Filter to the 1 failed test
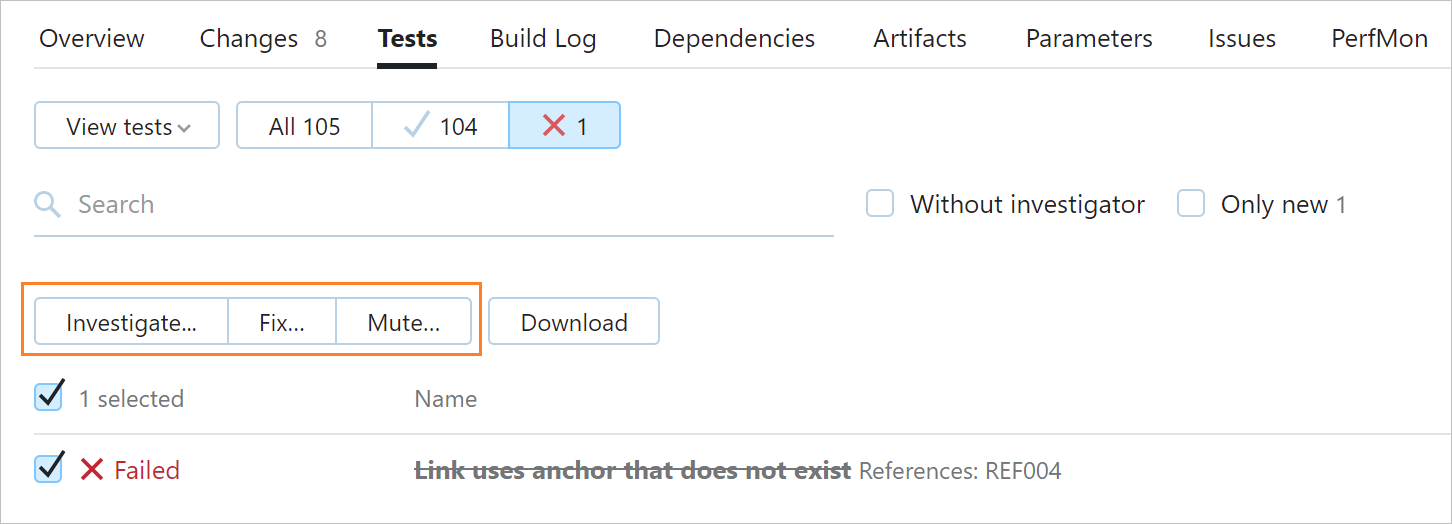Viewport: 1452px width, 524px height. [564, 126]
